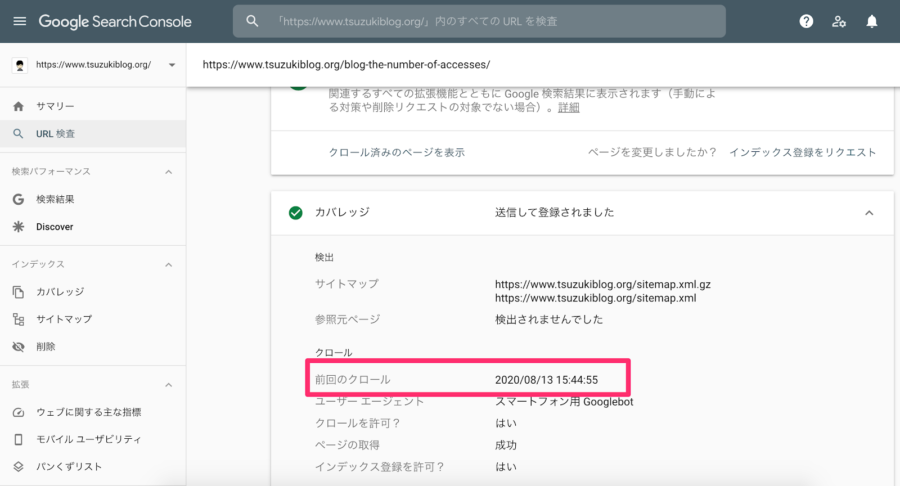Viewport: 900px width, 486px height.
Task: Open ウェブに関する主な指標 report
Action: (x=92, y=412)
